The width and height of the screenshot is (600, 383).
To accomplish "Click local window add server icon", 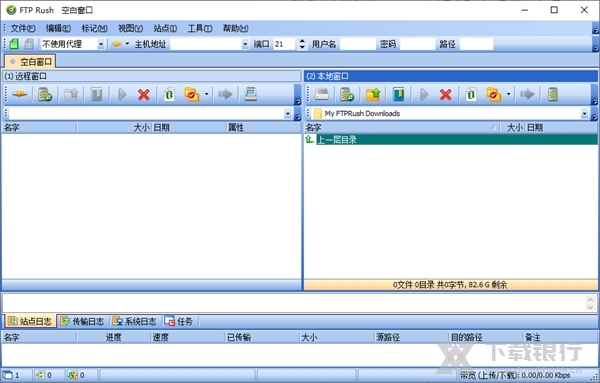I will coord(347,94).
